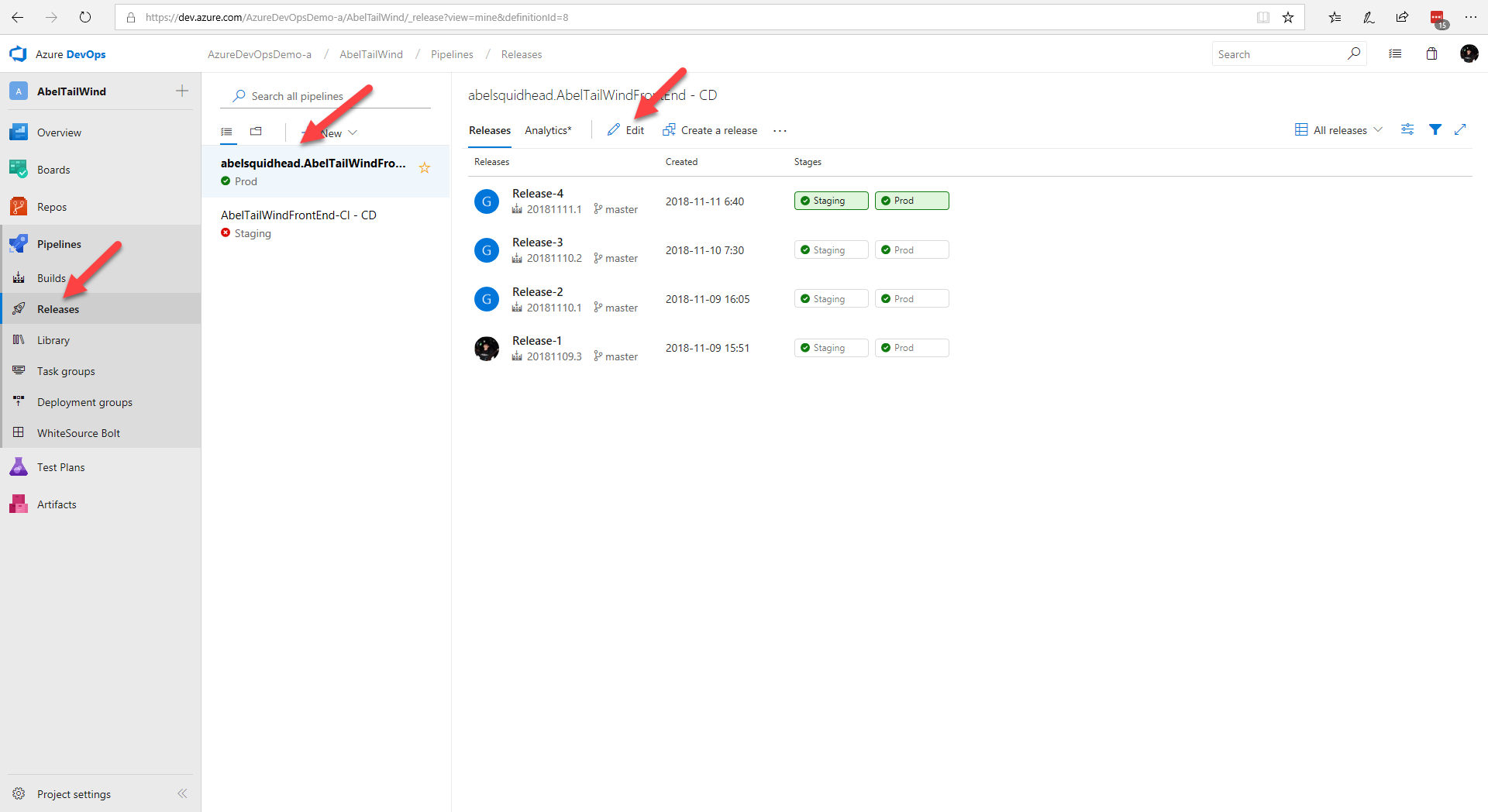Click Prod stage of Release-4
Image resolution: width=1488 pixels, height=812 pixels.
coord(911,201)
